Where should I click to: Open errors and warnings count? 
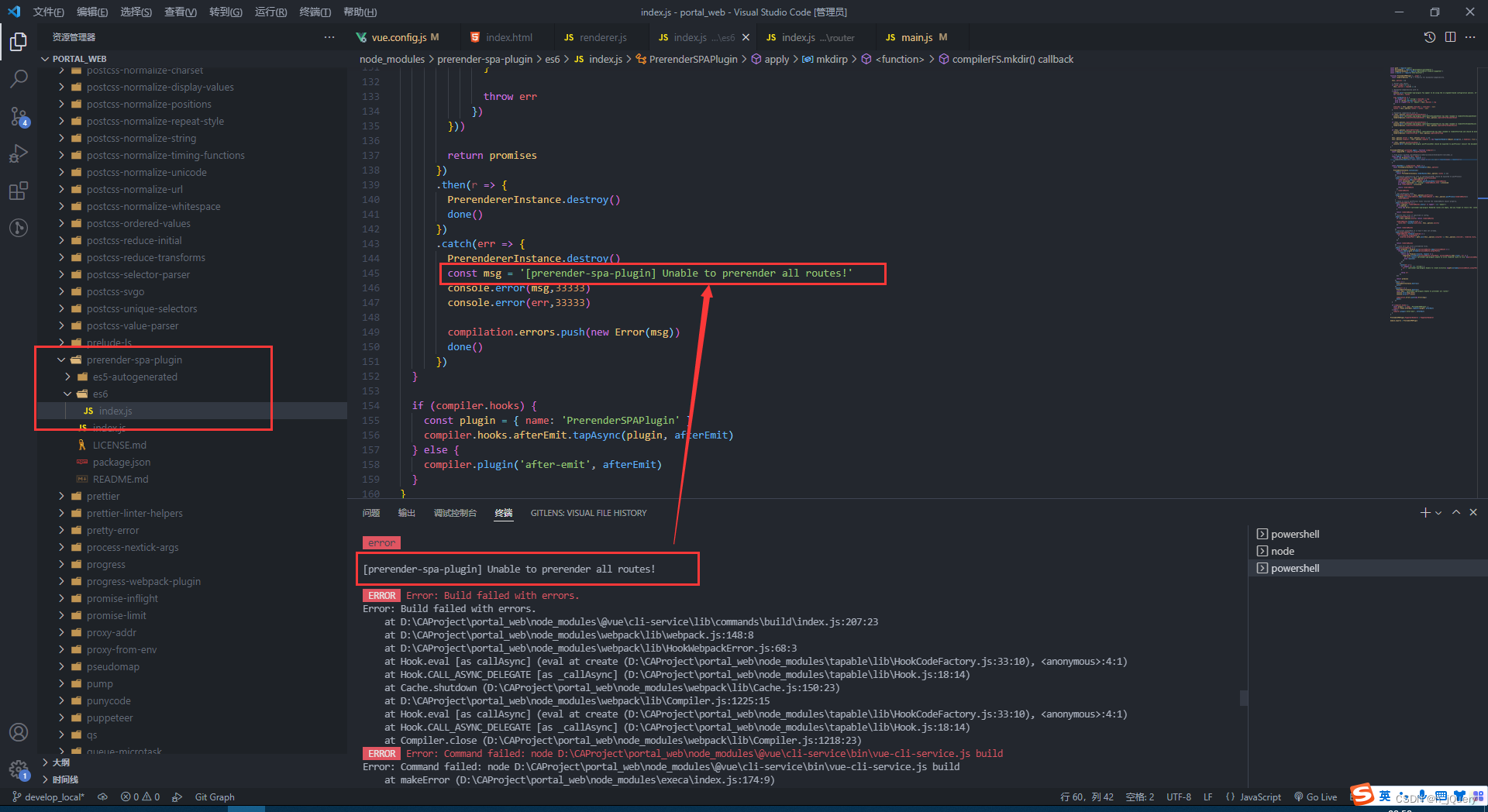[x=140, y=797]
